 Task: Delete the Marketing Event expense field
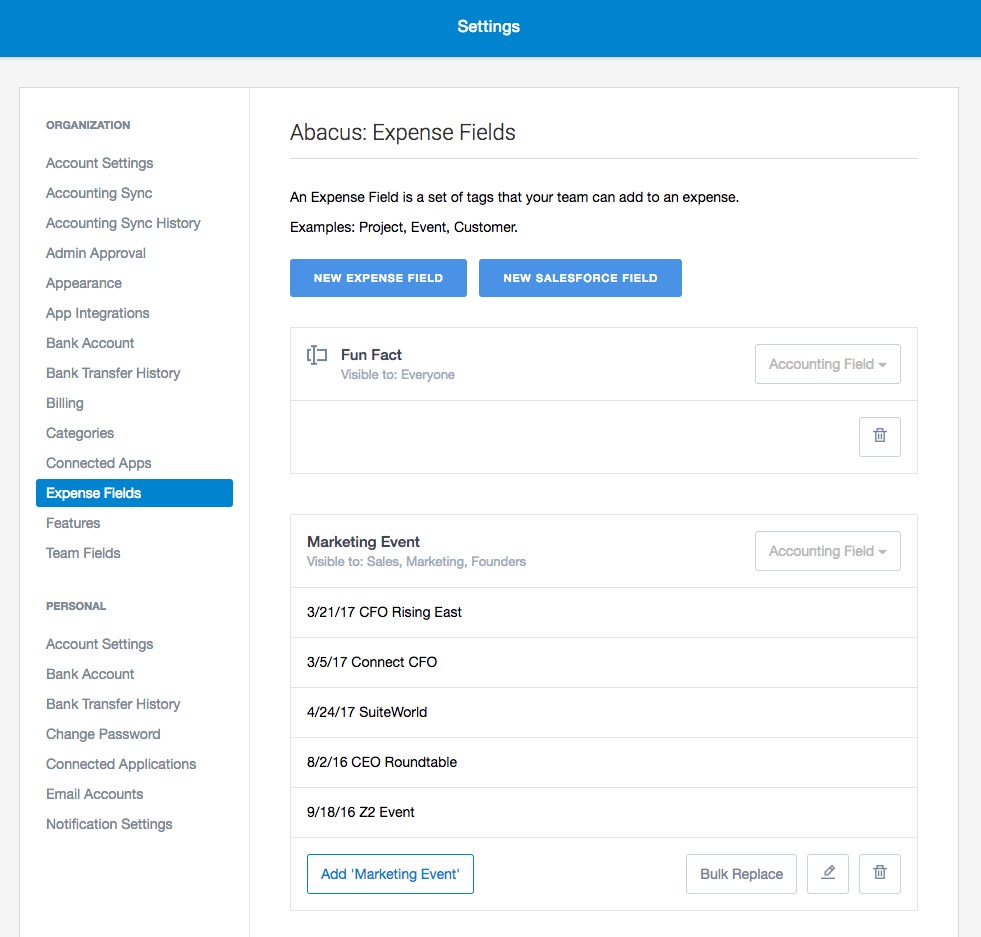coord(880,874)
